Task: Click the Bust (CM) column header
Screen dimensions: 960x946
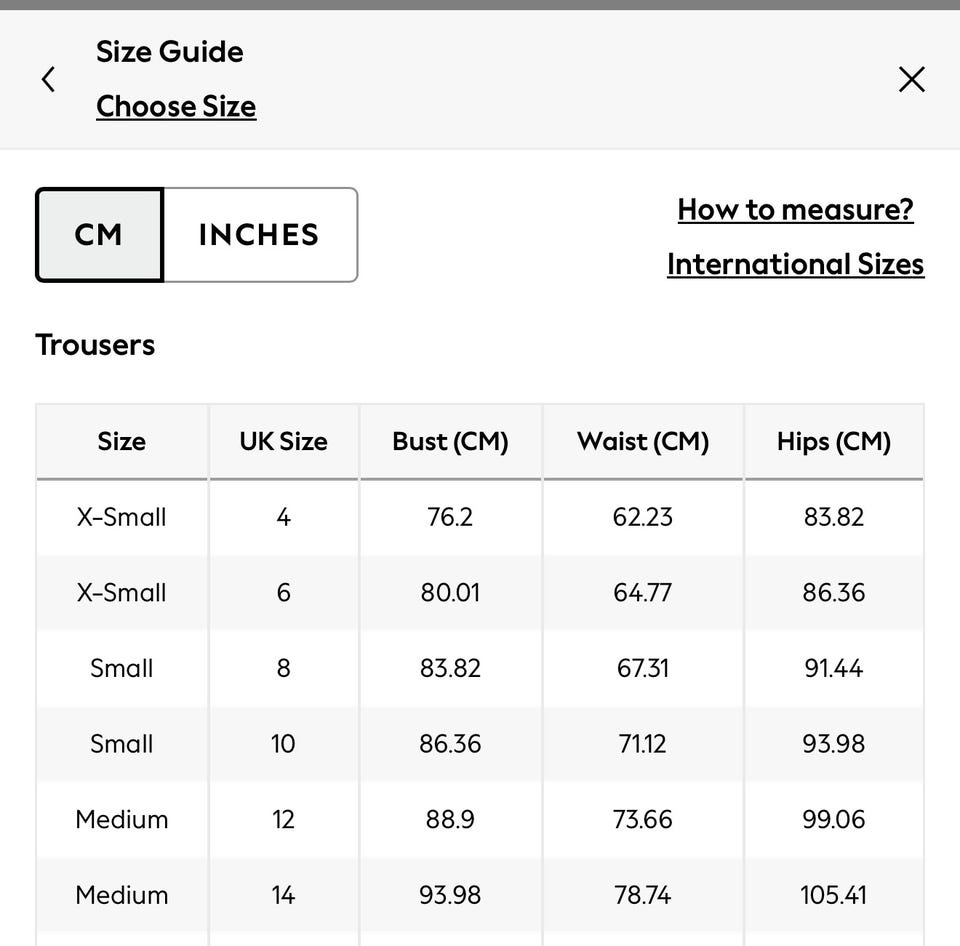Action: pyautogui.click(x=450, y=441)
